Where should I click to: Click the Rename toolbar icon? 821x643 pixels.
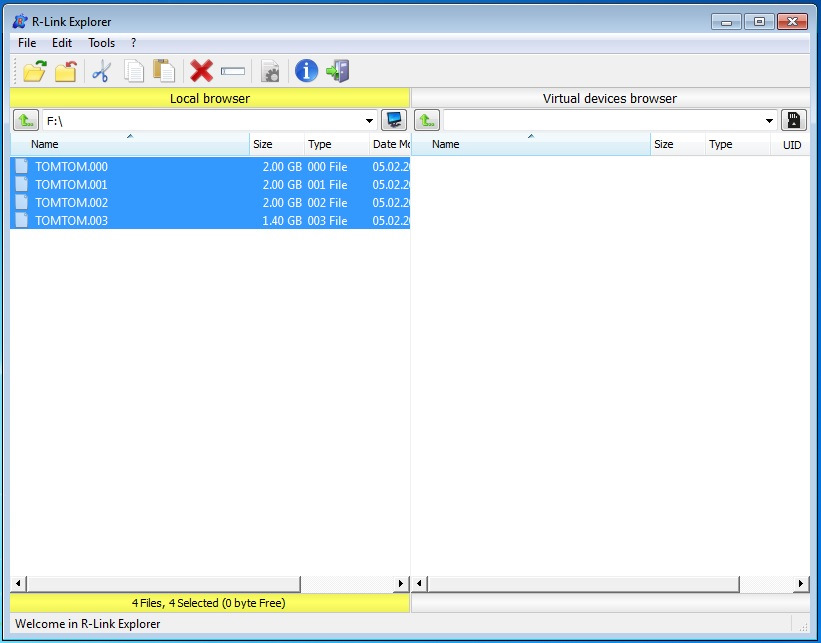233,71
